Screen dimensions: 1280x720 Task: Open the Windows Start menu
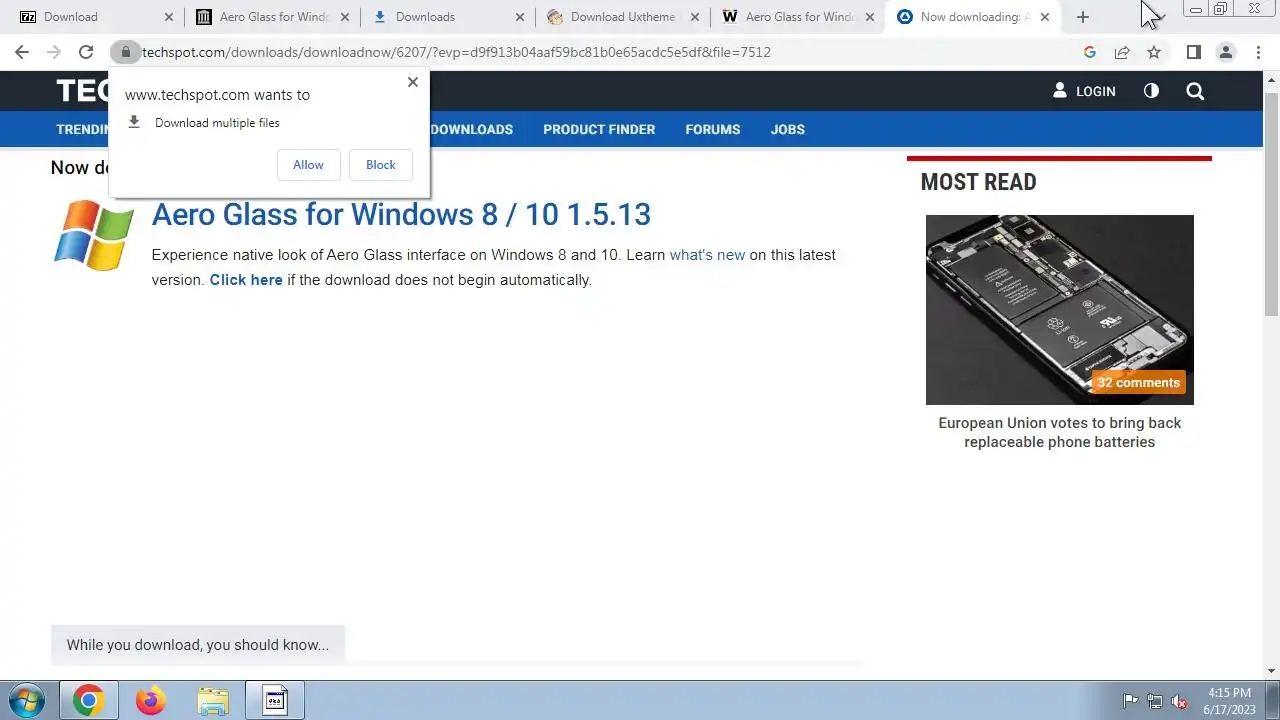click(x=27, y=701)
